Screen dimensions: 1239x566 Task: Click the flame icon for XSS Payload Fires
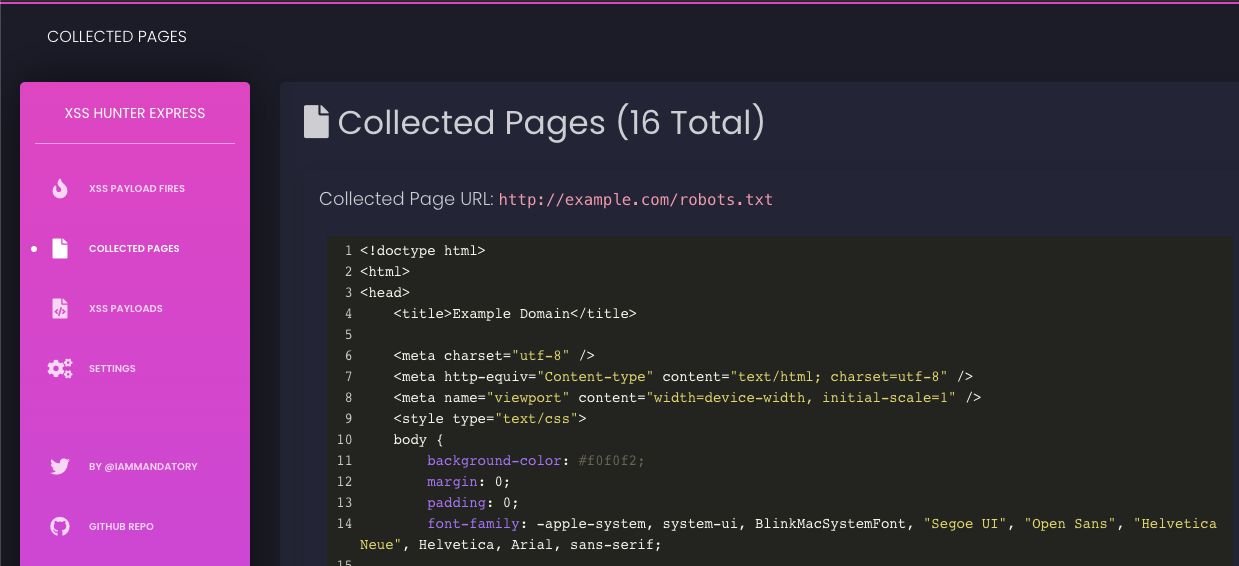[x=60, y=188]
